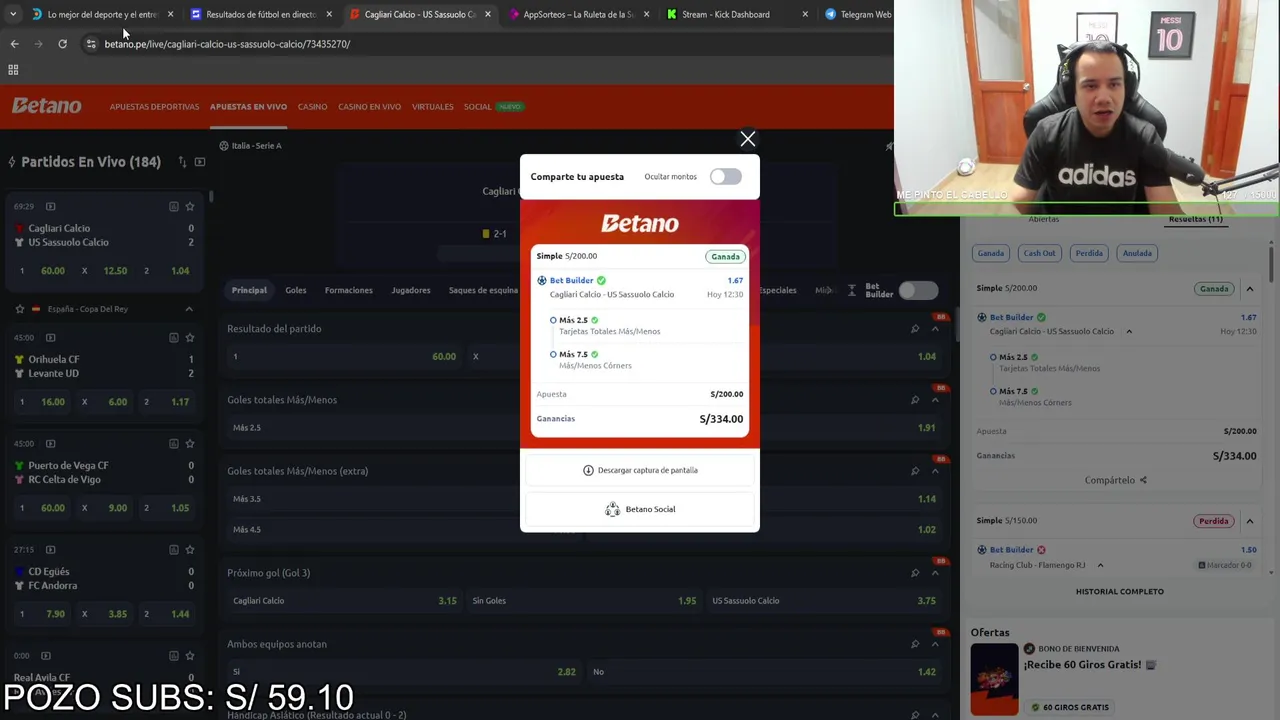Viewport: 1280px width, 720px height.
Task: Select odds 7.90 for CD Egüés win
Action: pos(42,614)
